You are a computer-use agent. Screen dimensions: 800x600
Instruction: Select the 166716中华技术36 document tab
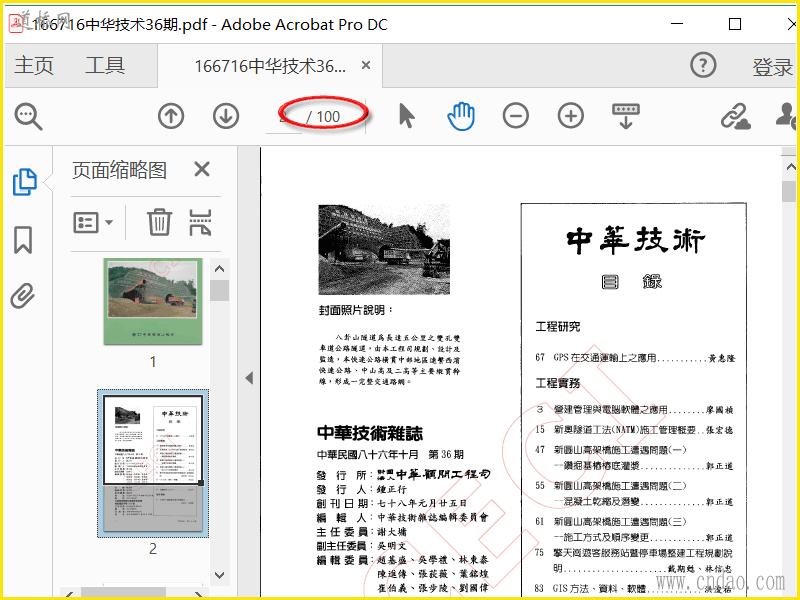270,66
